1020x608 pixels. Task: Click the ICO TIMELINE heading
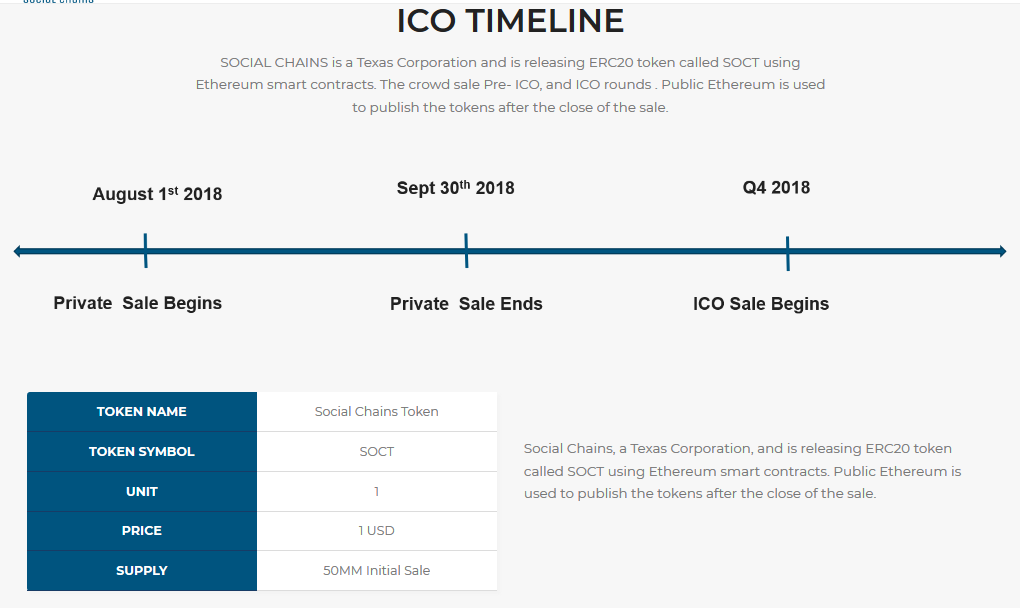coord(510,21)
